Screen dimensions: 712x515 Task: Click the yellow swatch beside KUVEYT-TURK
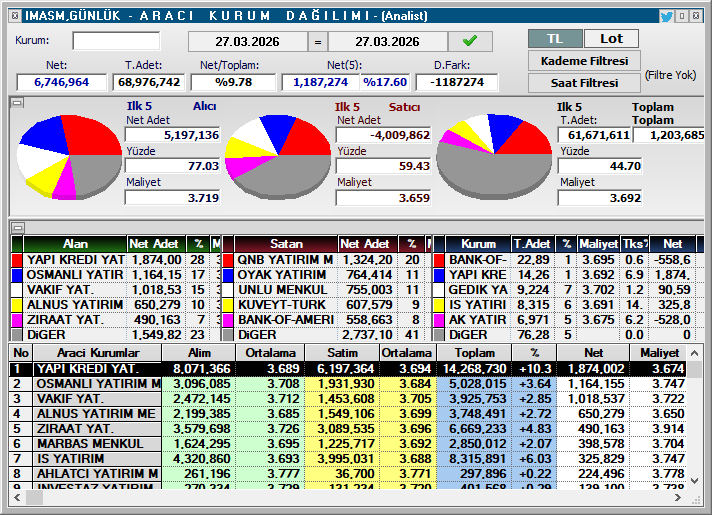coord(228,305)
